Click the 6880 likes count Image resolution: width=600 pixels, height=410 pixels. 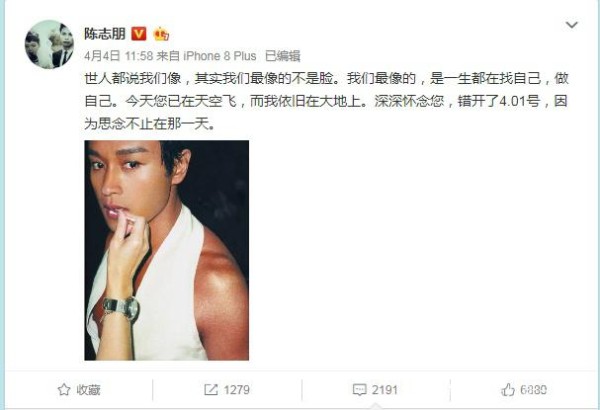point(533,390)
